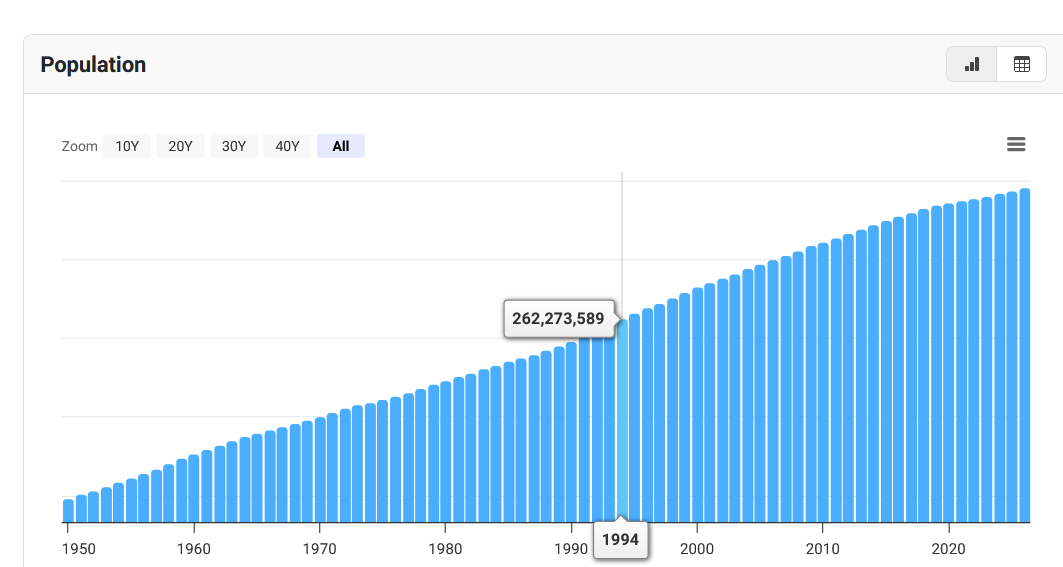Switch to bar chart view

point(971,64)
